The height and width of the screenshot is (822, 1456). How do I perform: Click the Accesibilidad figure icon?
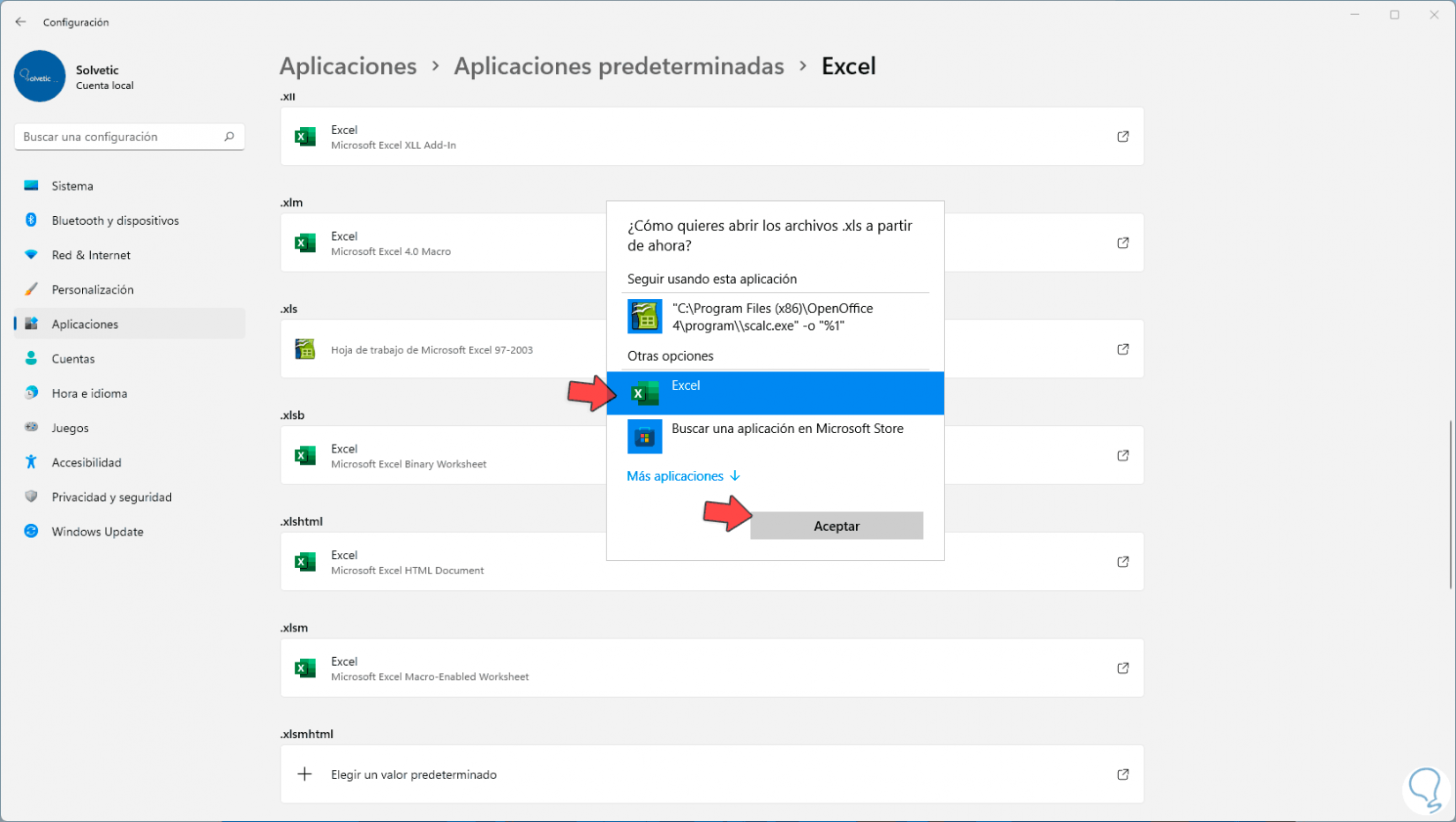tap(32, 462)
